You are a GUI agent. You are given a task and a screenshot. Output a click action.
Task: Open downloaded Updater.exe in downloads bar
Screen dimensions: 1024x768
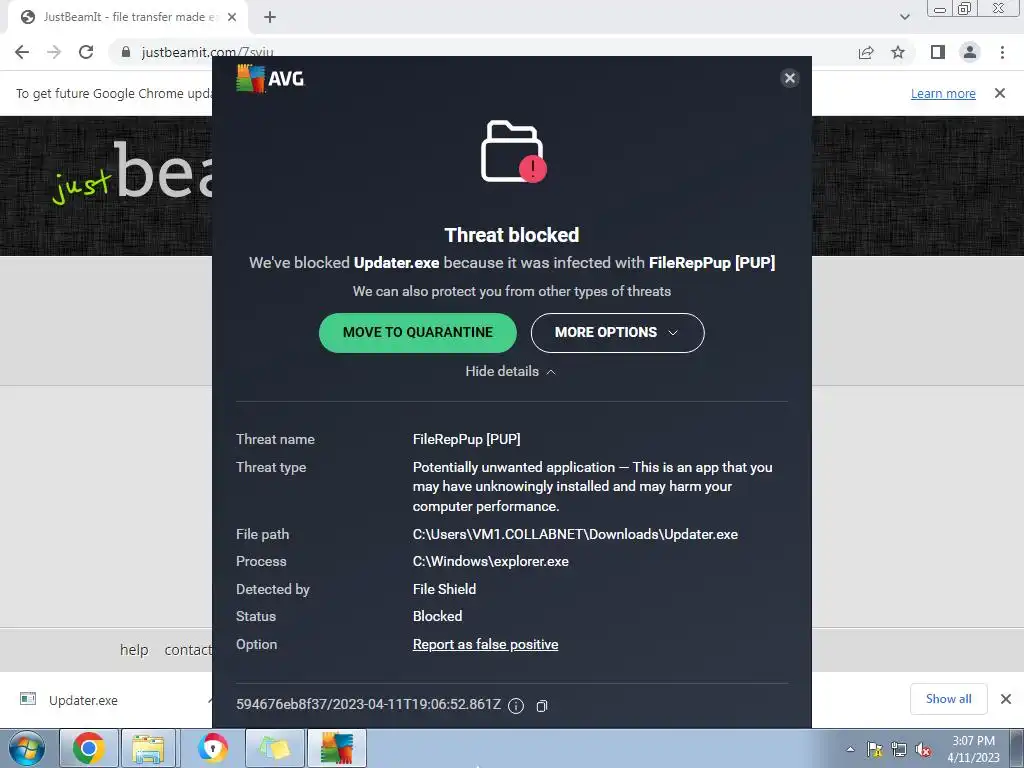point(83,700)
